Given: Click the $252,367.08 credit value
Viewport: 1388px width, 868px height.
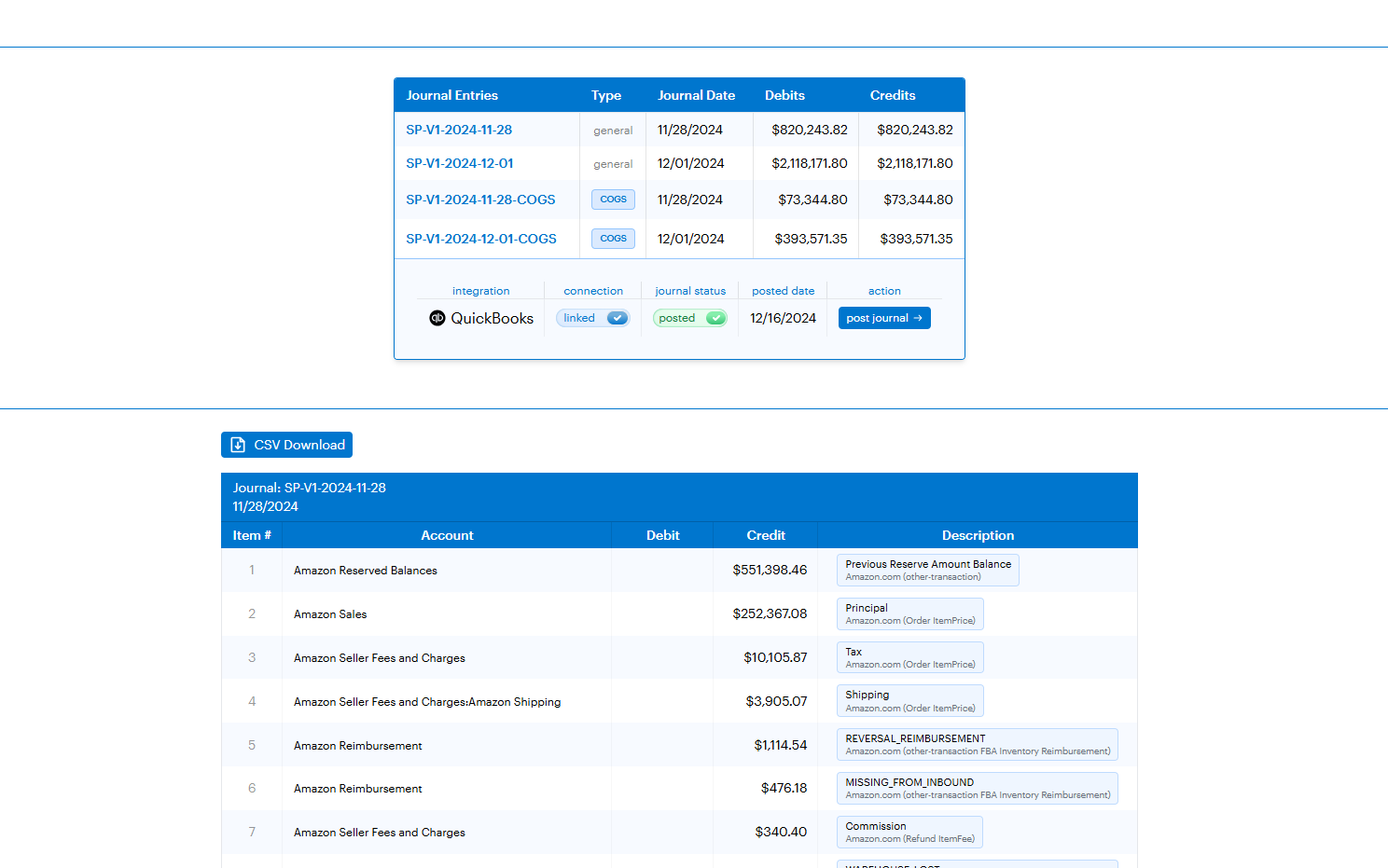Looking at the screenshot, I should coord(770,613).
